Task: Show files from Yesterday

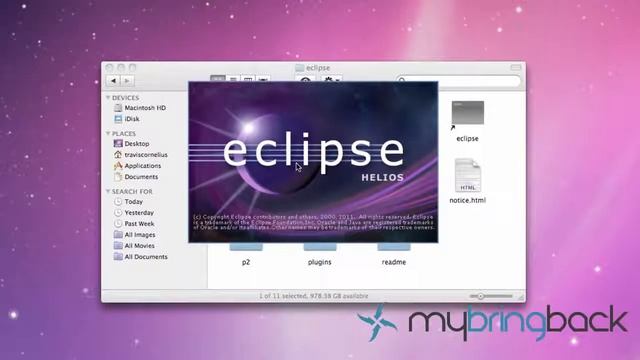Action: [x=133, y=213]
